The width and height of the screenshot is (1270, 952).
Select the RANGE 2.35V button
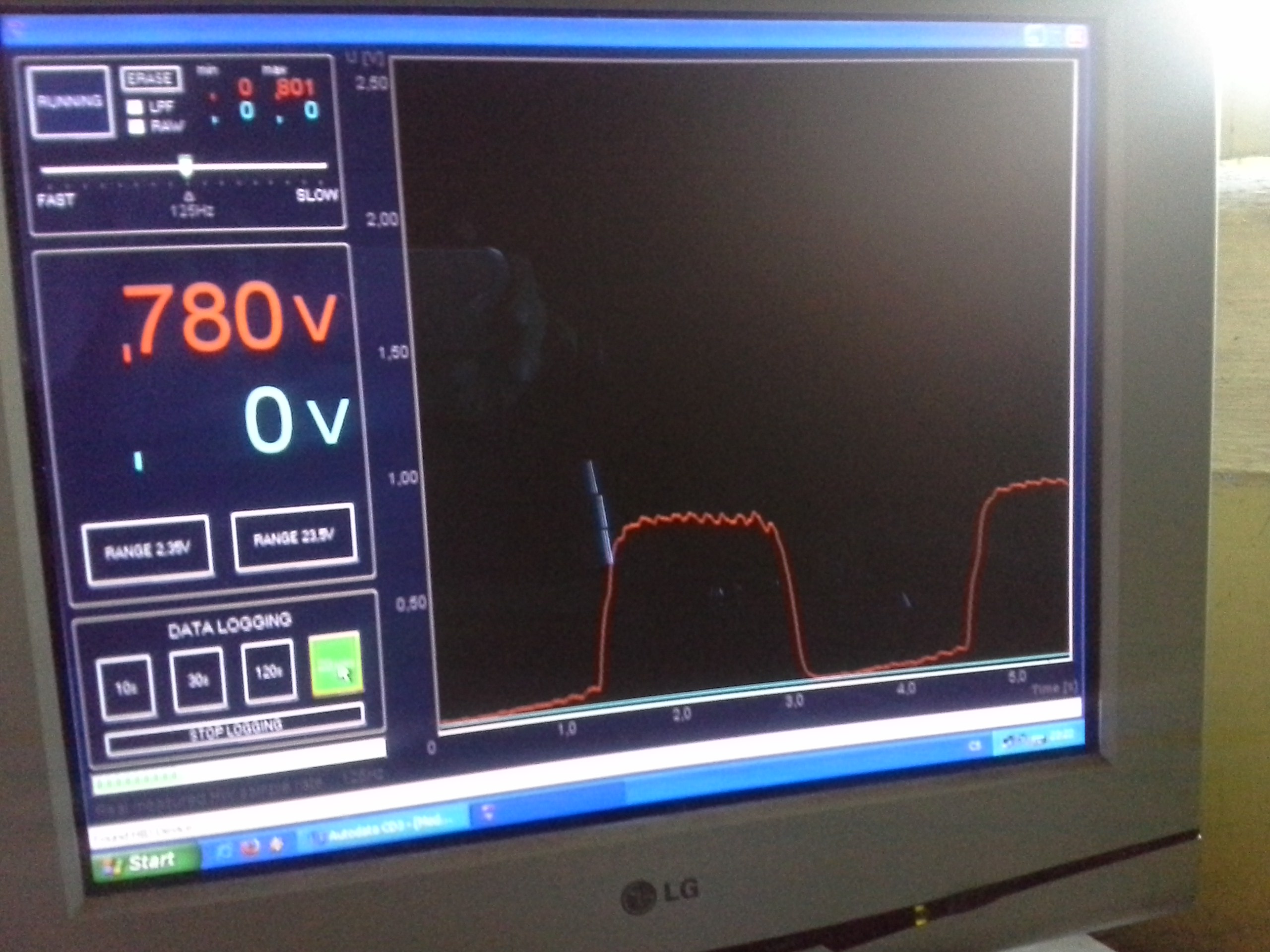coord(147,550)
